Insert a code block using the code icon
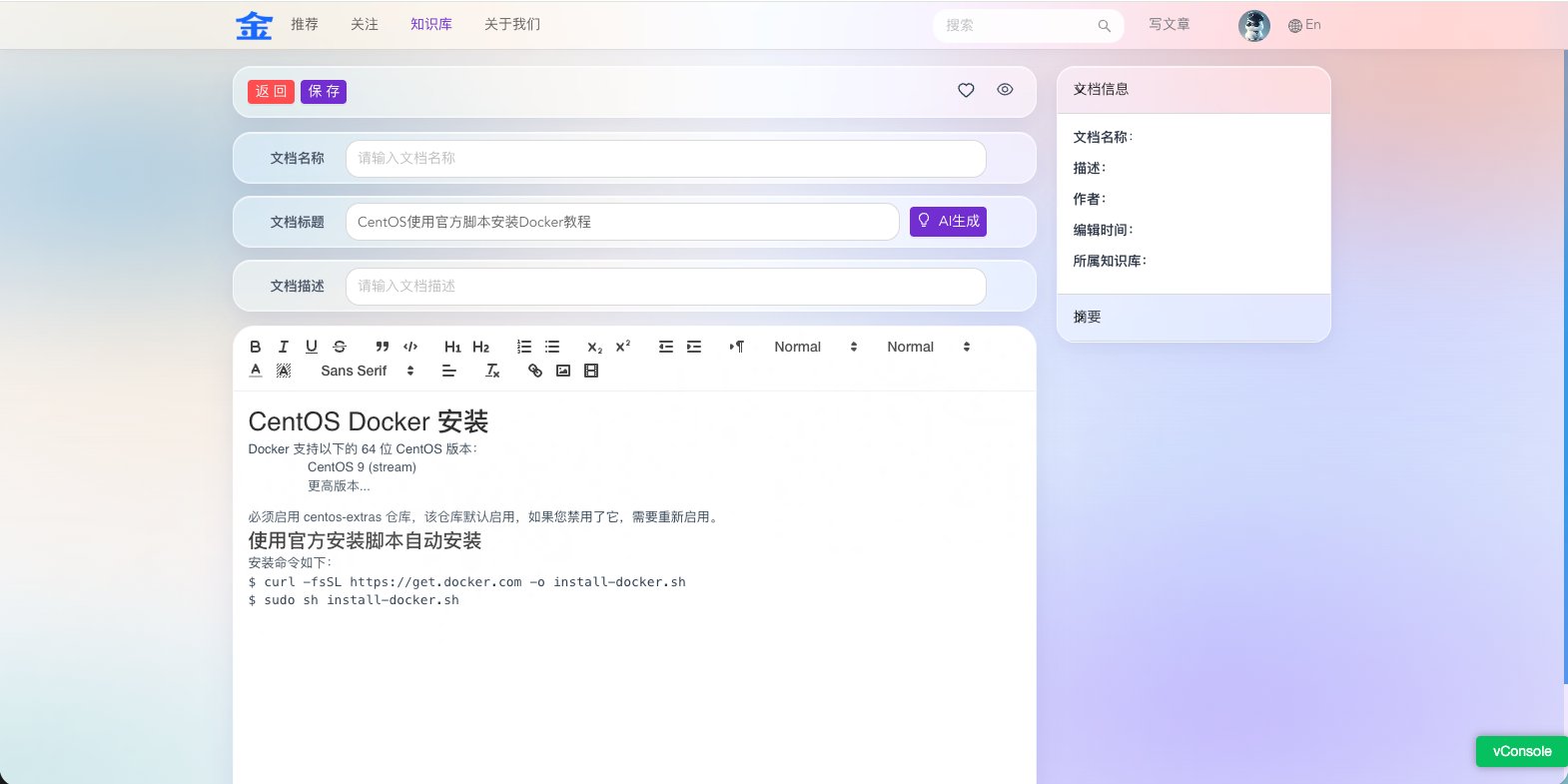The image size is (1568, 784). click(410, 347)
